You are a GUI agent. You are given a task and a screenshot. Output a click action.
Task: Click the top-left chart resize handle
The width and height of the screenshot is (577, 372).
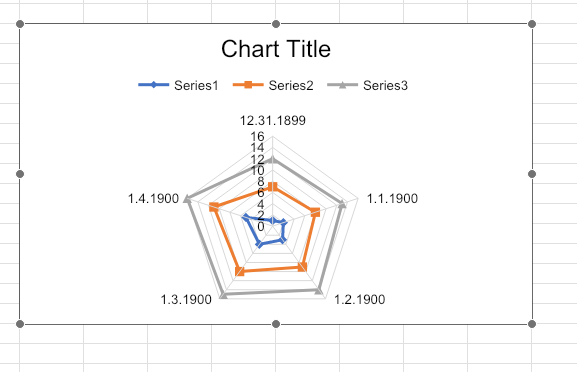pyautogui.click(x=20, y=24)
